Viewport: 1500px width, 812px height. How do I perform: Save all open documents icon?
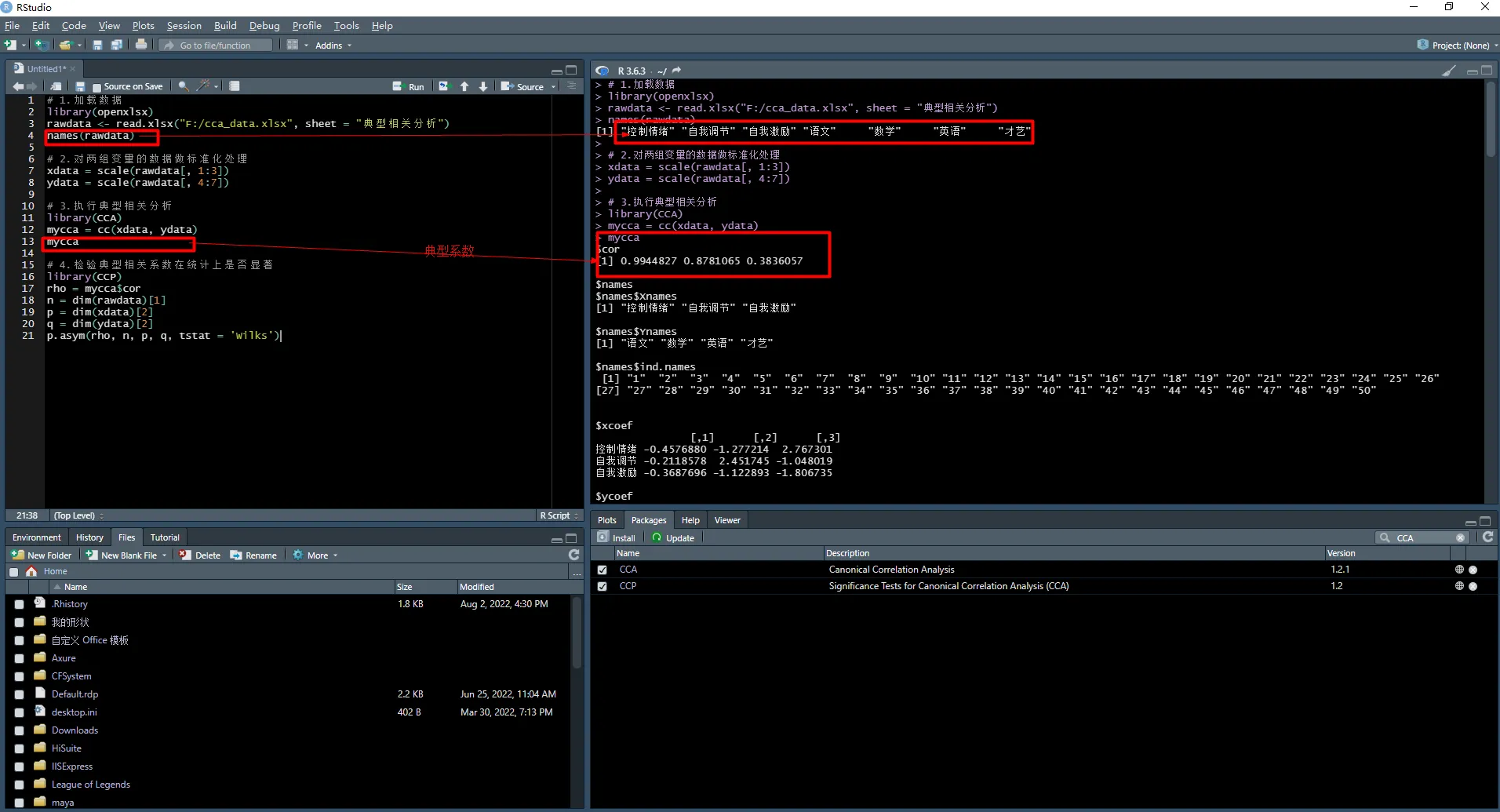click(117, 45)
